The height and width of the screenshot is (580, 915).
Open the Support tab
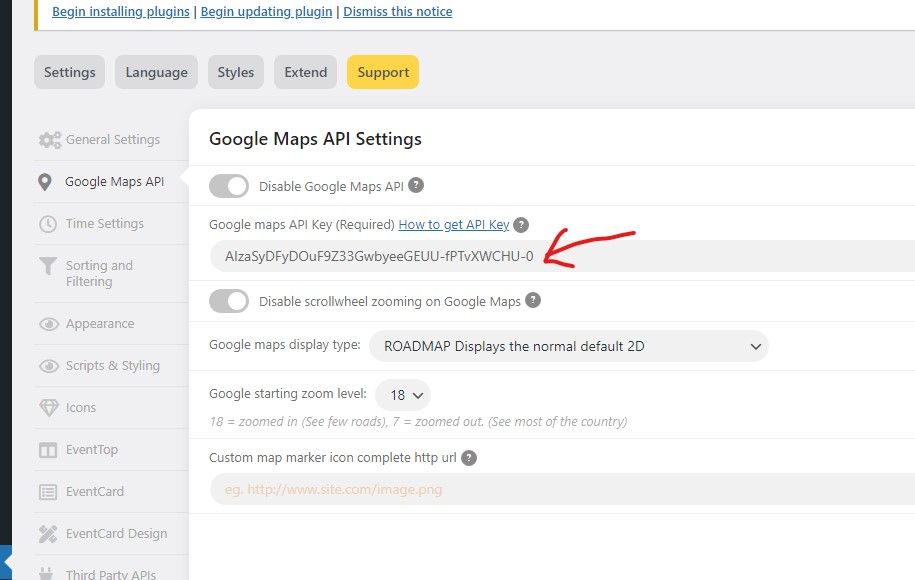click(383, 72)
